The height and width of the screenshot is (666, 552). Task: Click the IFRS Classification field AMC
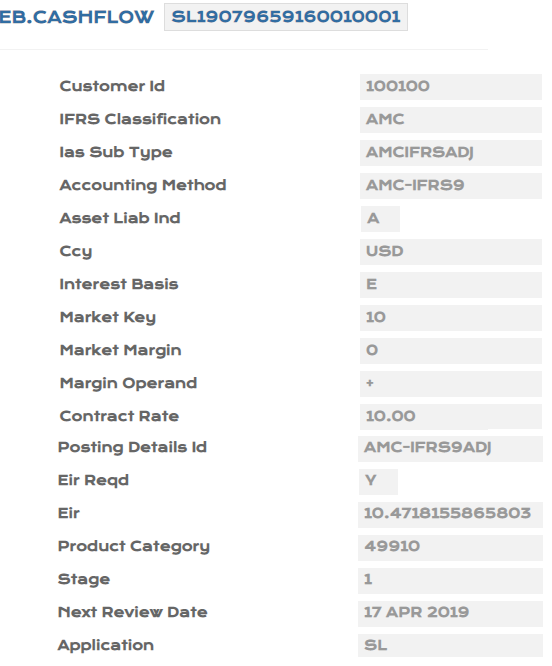click(x=451, y=120)
